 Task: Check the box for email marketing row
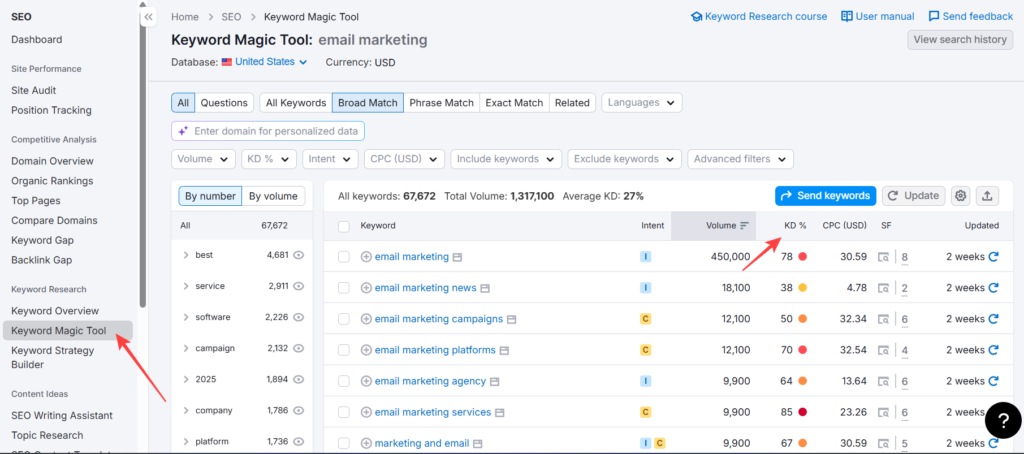[x=344, y=257]
